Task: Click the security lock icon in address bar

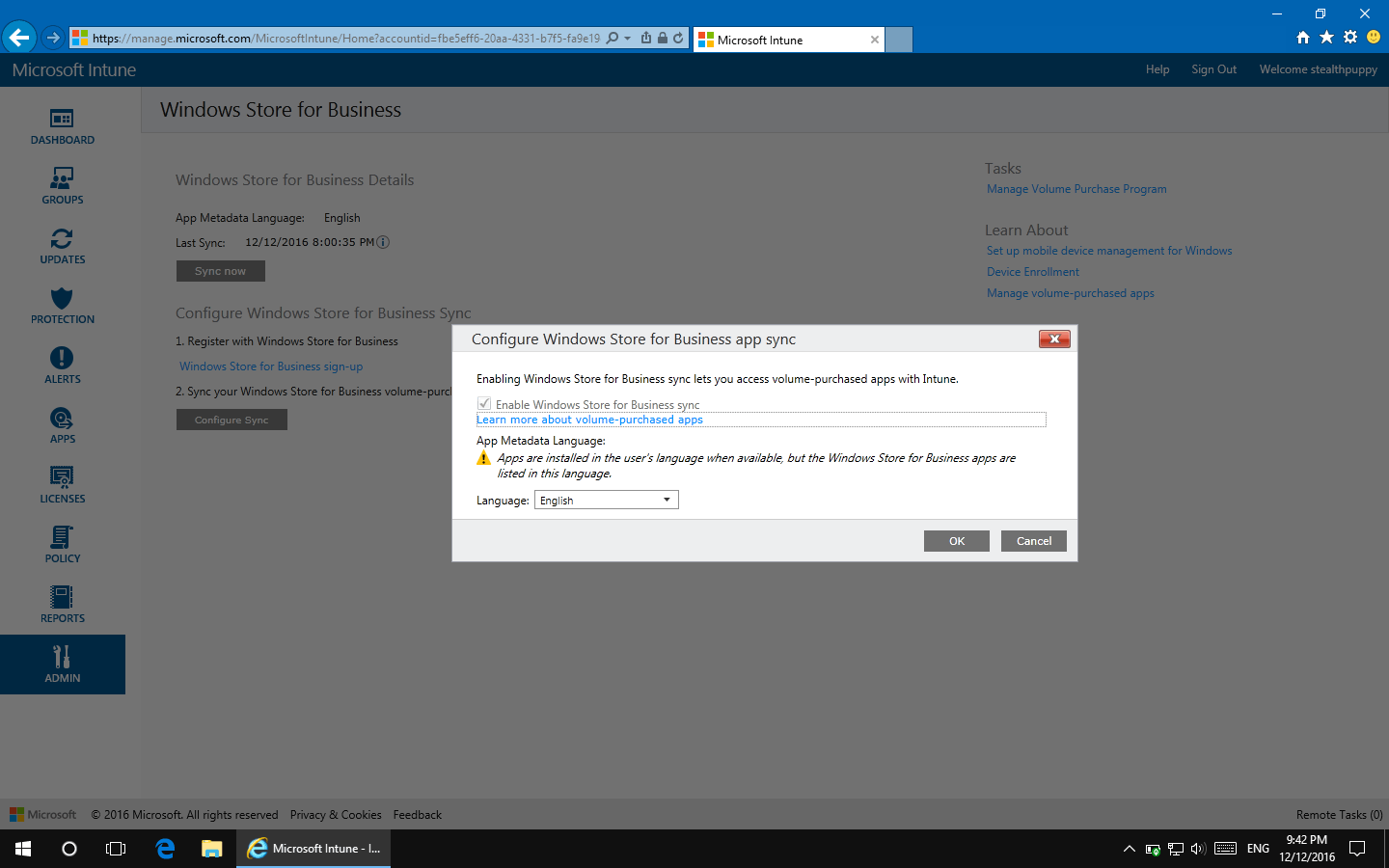Action: click(x=663, y=39)
